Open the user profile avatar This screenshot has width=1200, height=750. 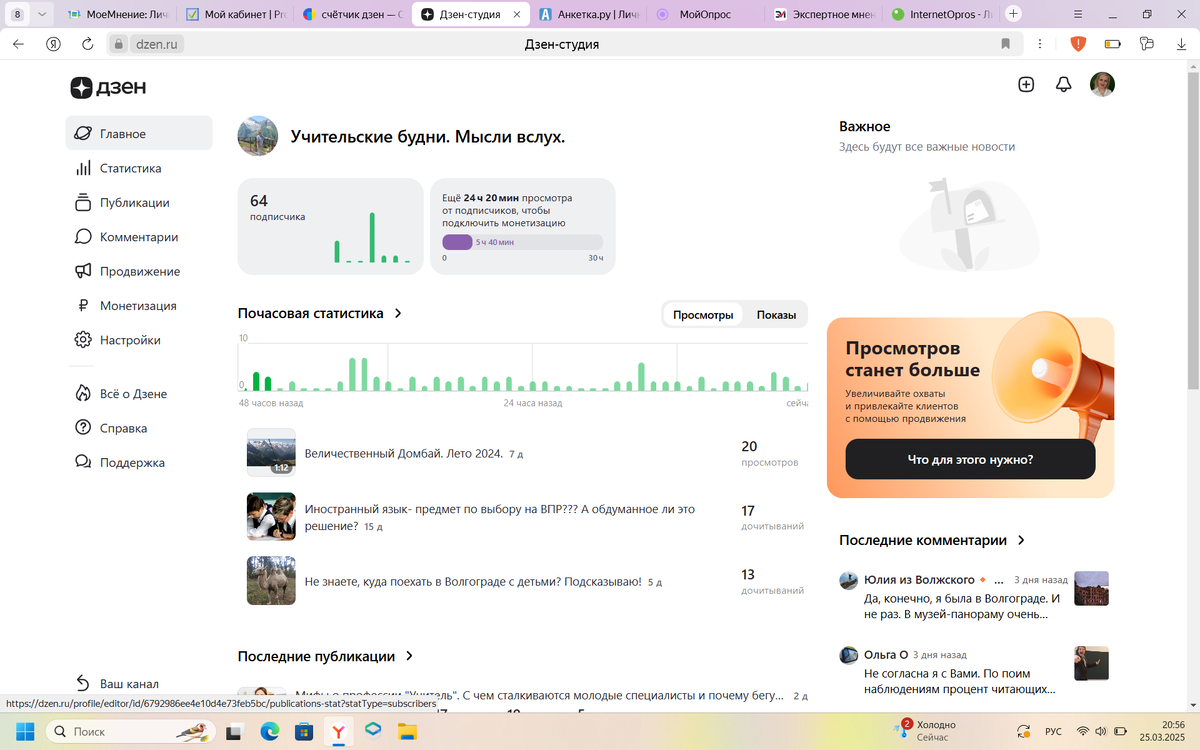pyautogui.click(x=1102, y=85)
